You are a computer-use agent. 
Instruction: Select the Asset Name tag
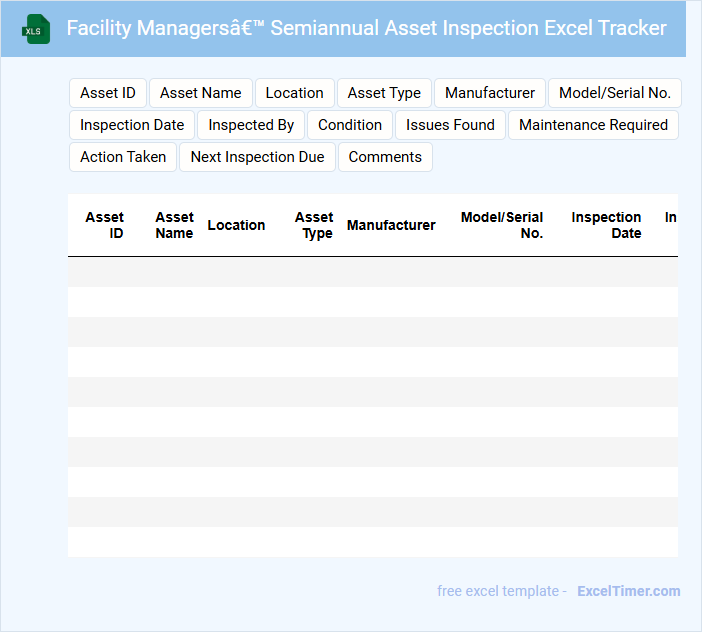[201, 93]
